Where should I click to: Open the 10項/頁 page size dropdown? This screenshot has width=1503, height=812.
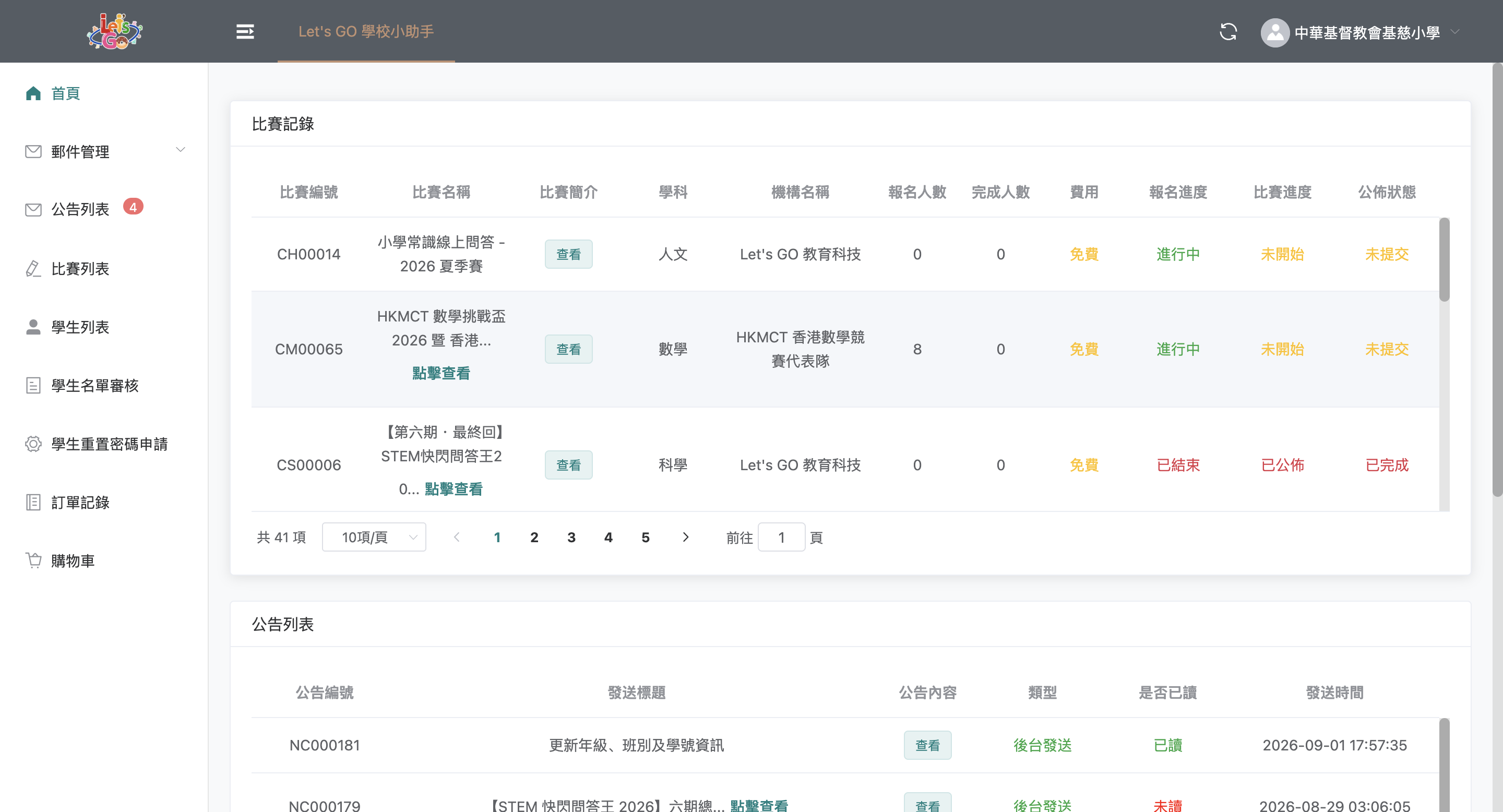[374, 538]
